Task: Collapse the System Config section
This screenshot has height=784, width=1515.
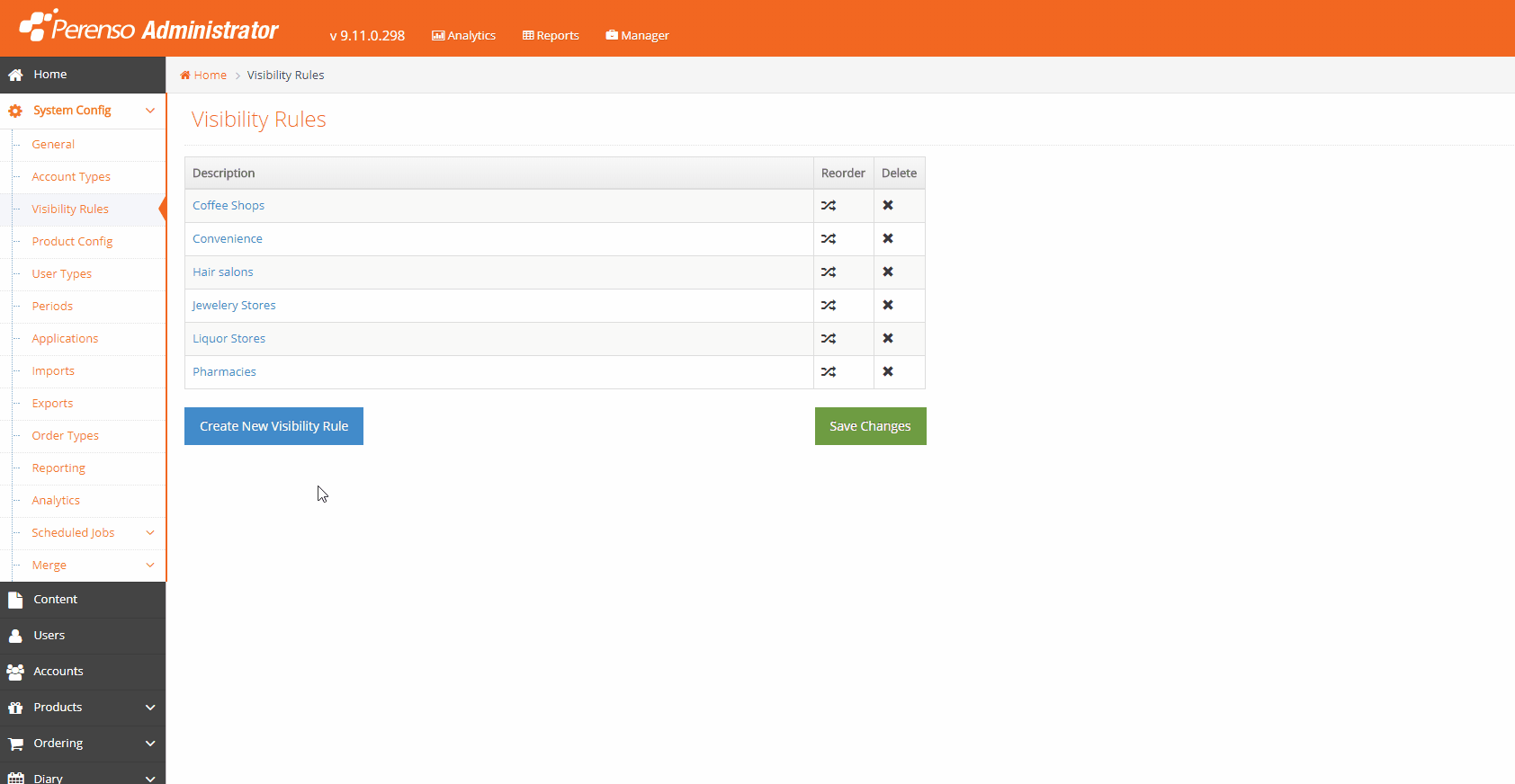Action: (150, 111)
